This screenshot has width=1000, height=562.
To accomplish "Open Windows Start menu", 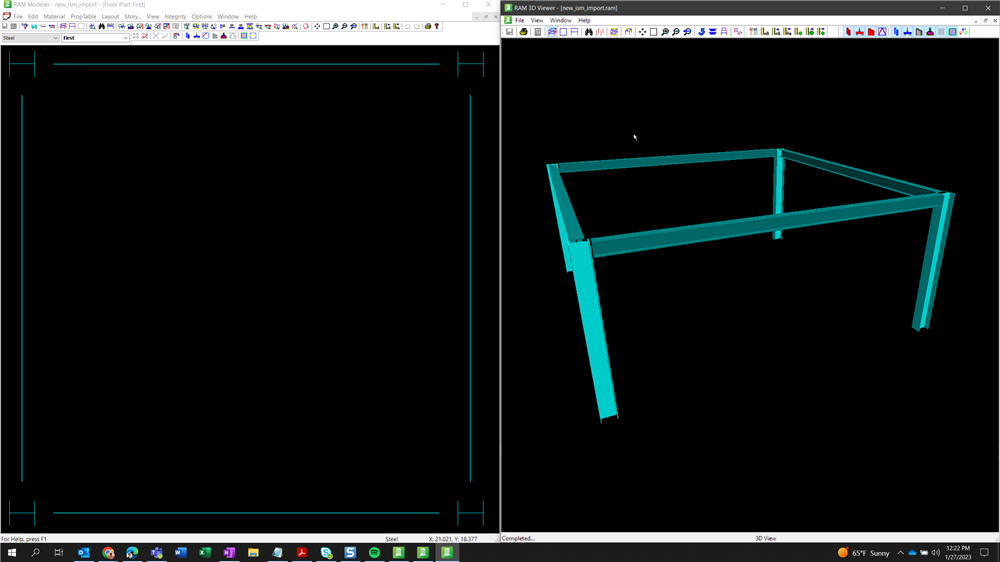I will (x=11, y=552).
